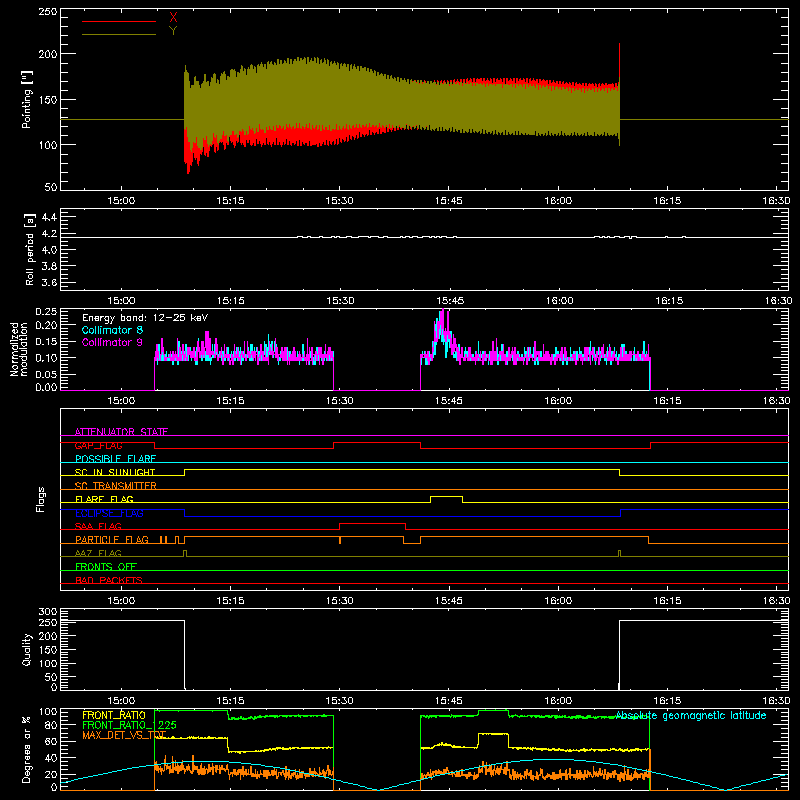Click the 15:45 tick under Roll period plot

point(450,301)
